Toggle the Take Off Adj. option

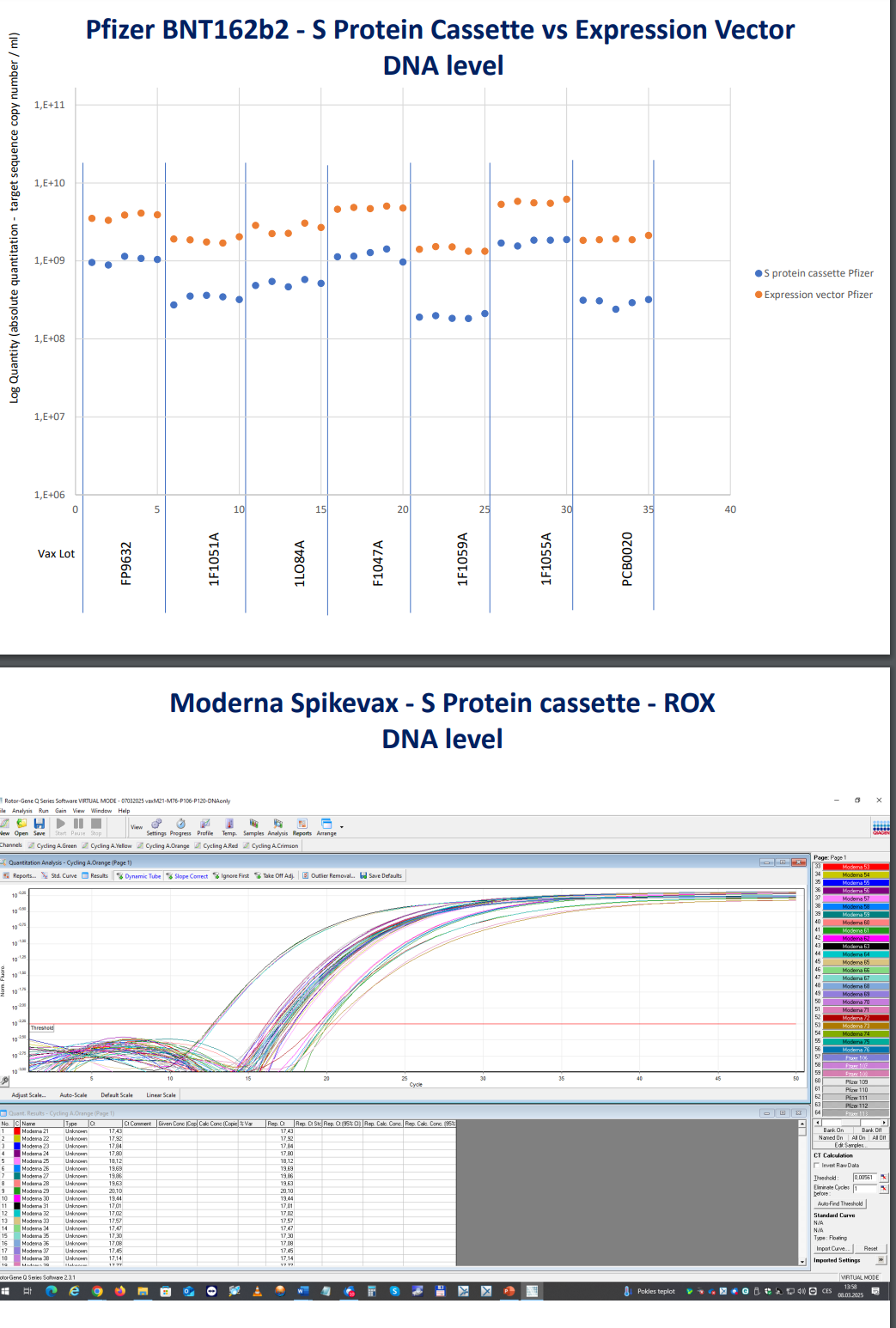click(x=275, y=875)
